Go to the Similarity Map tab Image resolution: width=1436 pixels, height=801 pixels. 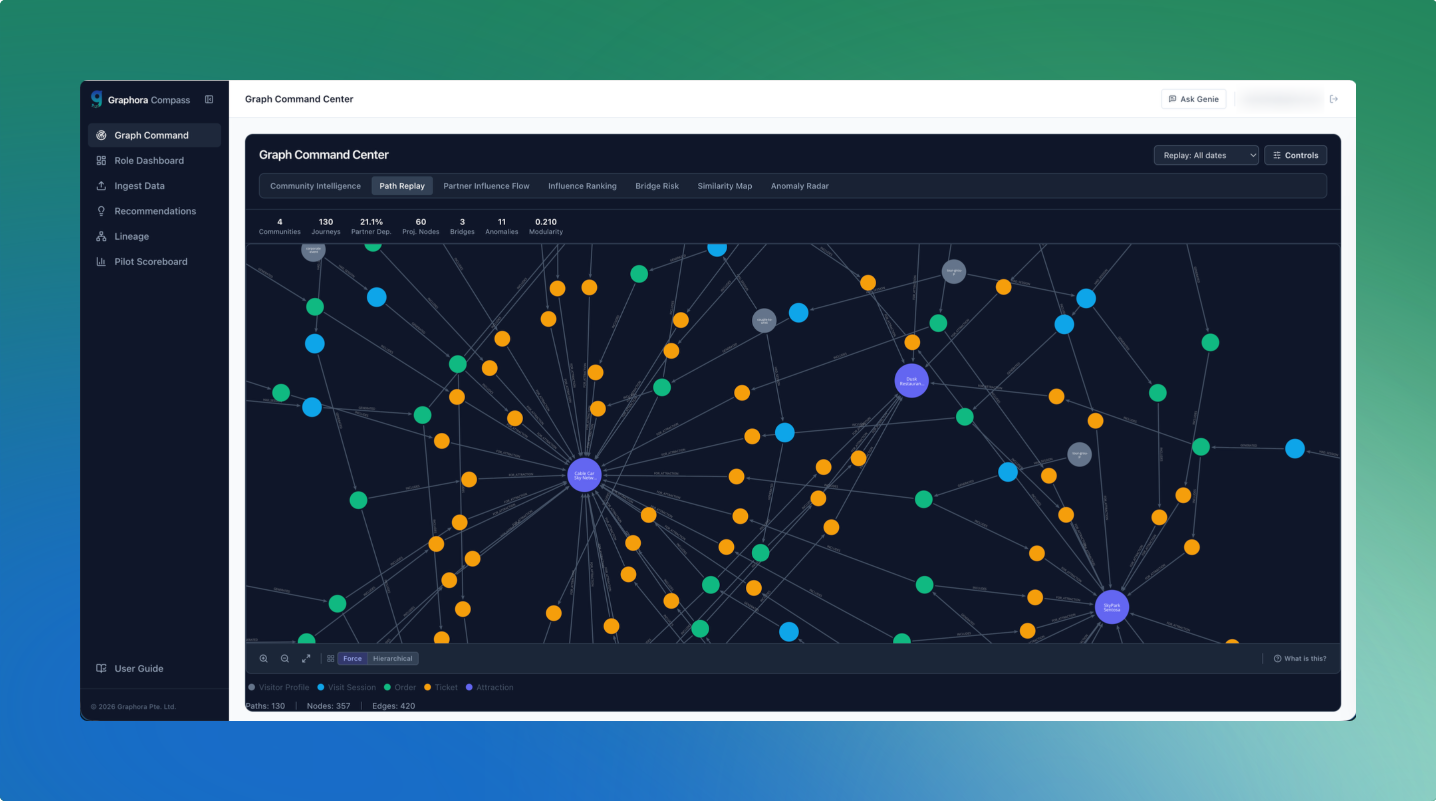(725, 186)
